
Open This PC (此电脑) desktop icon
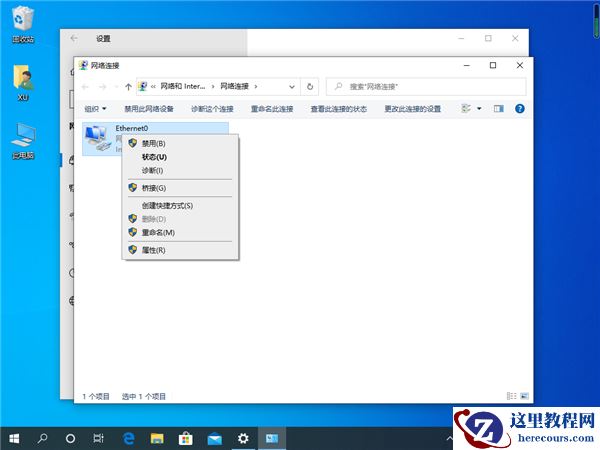[x=23, y=141]
